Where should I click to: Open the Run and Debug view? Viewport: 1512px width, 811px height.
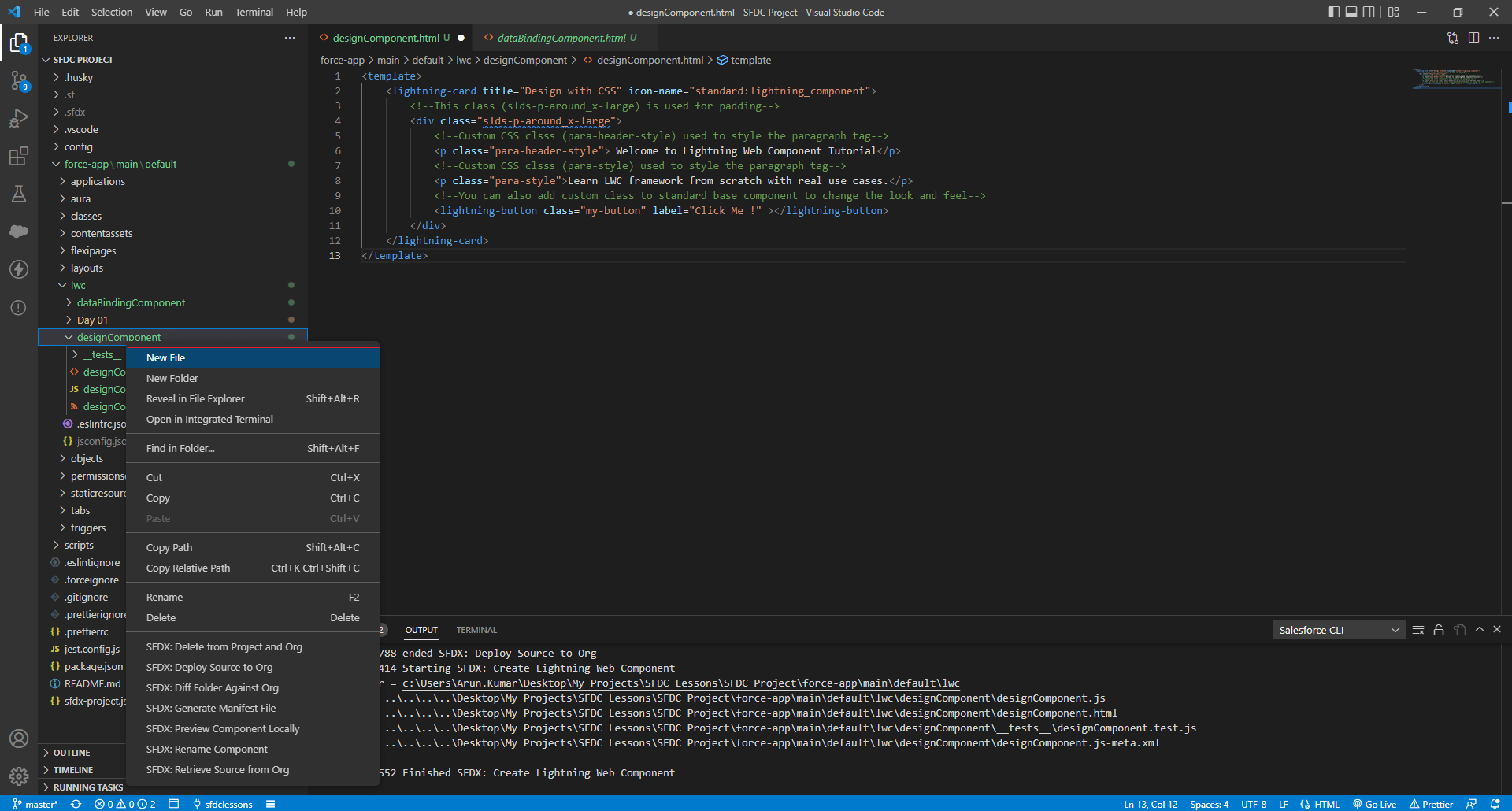tap(19, 118)
